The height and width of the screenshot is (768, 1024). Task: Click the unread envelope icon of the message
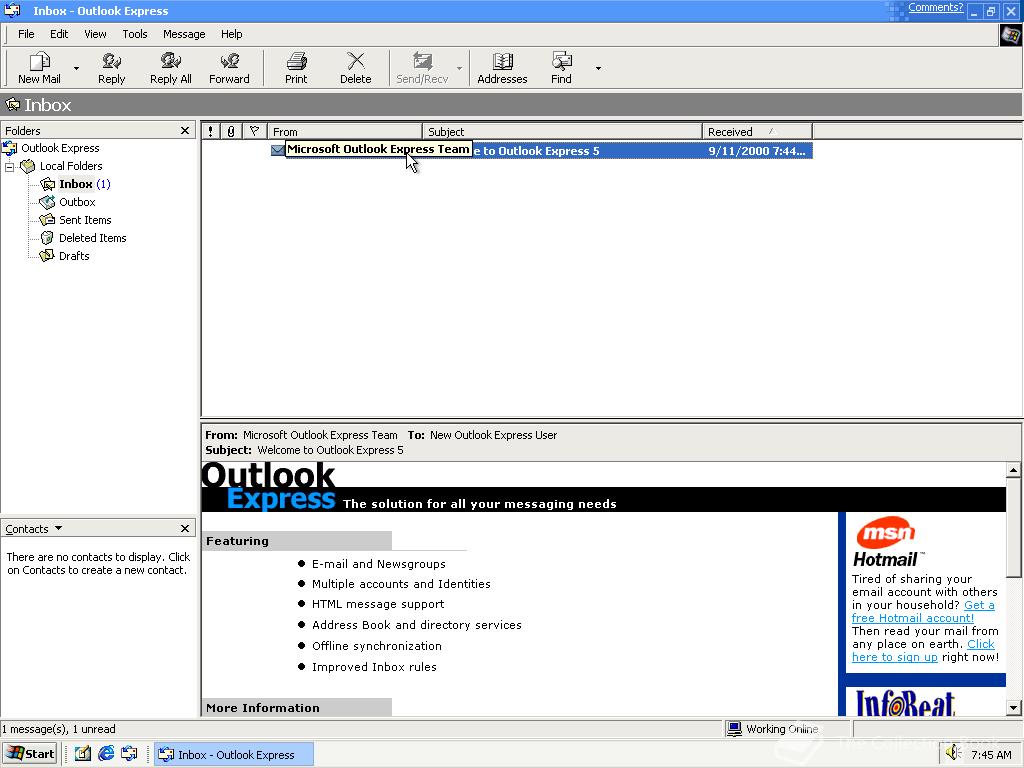coord(278,151)
